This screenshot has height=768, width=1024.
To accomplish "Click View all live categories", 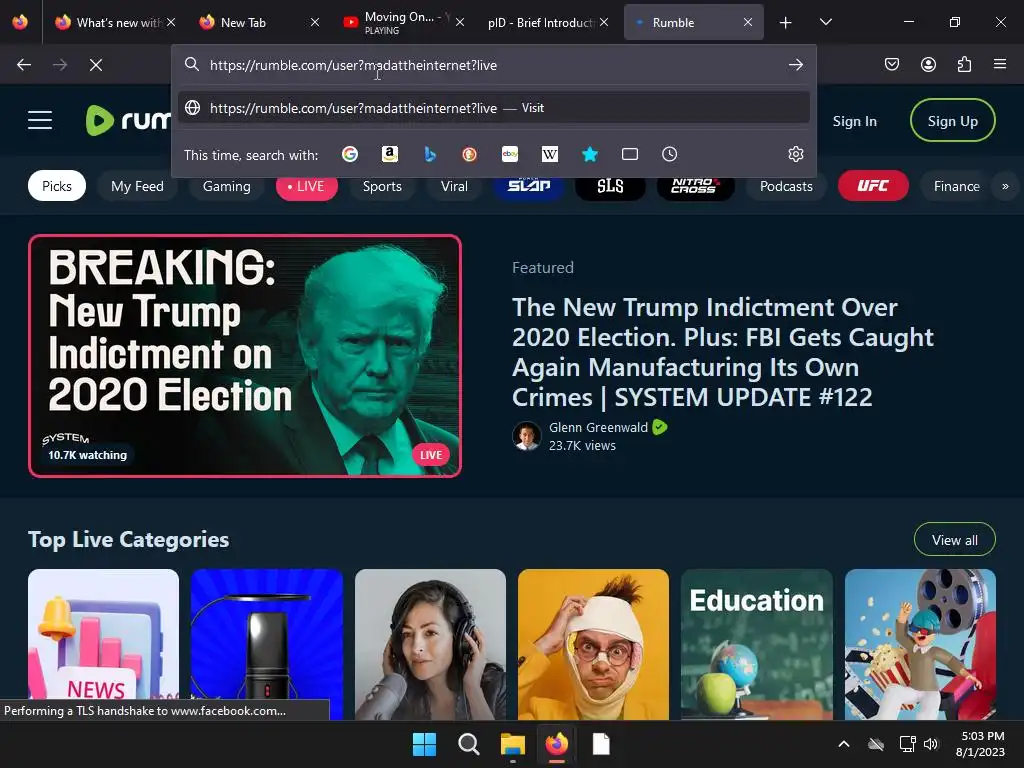I will 954,539.
